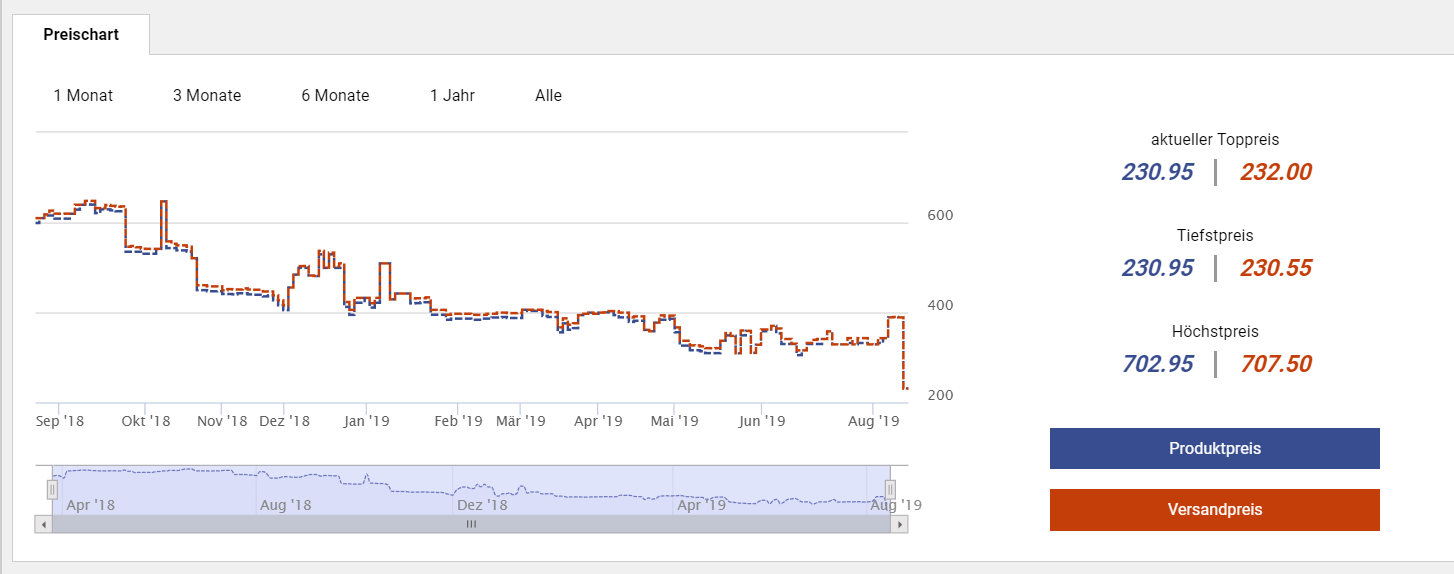The height and width of the screenshot is (574, 1454).
Task: Show the 1 Jahr price range
Action: coord(452,96)
